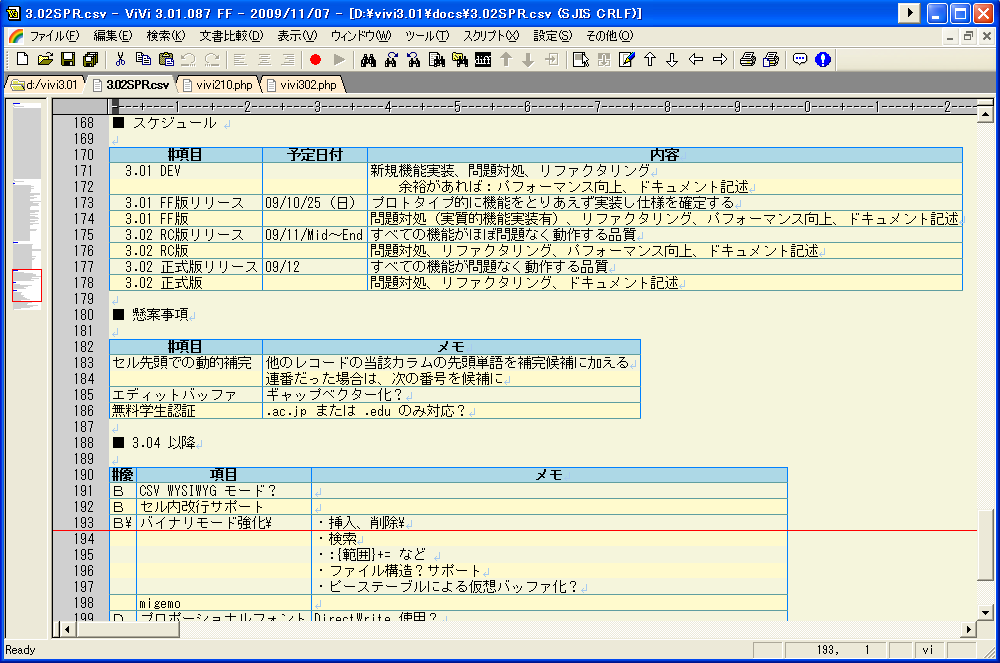Click the play arrow button in title bar
This screenshot has width=1000, height=663.
click(x=909, y=13)
